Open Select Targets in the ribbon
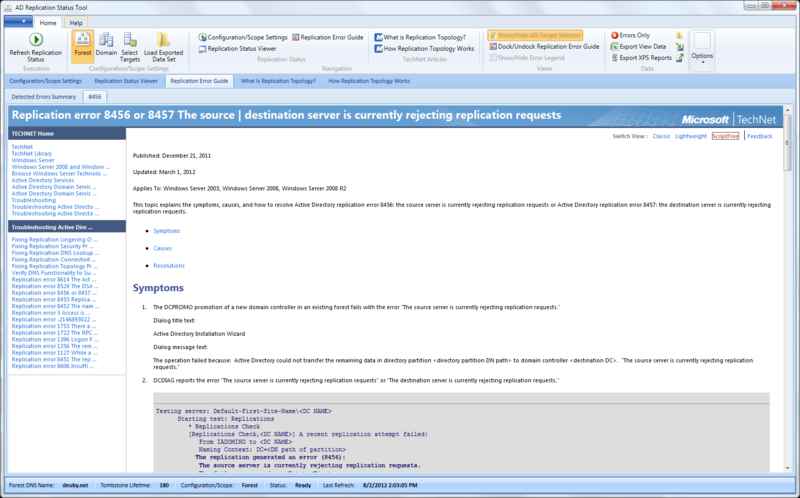 click(x=130, y=47)
